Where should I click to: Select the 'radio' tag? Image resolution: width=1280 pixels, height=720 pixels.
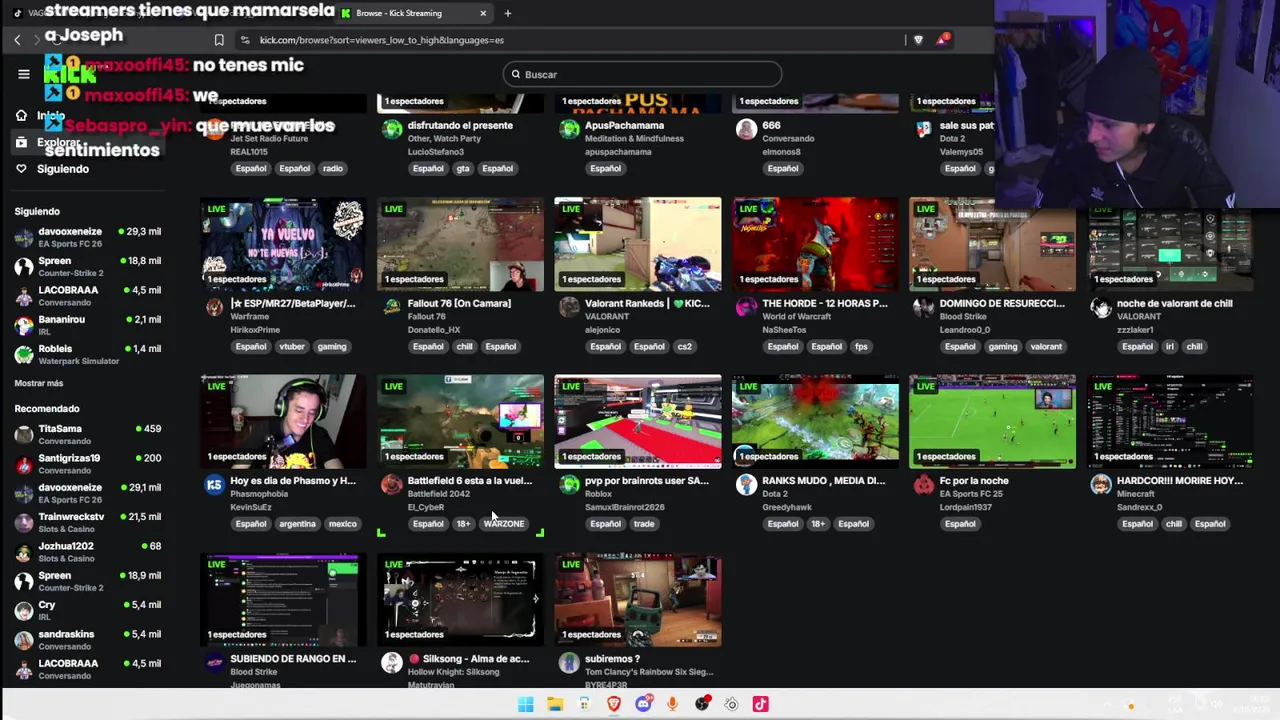click(x=333, y=169)
